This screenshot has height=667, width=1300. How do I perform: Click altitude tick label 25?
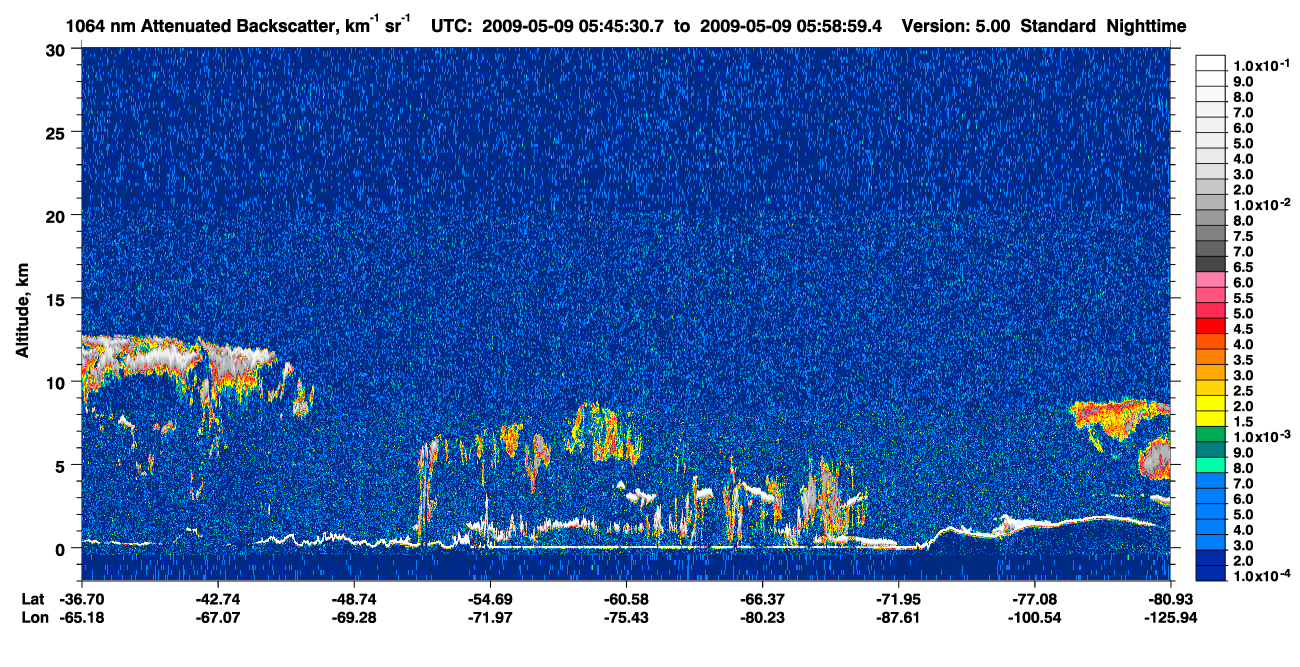[x=57, y=132]
